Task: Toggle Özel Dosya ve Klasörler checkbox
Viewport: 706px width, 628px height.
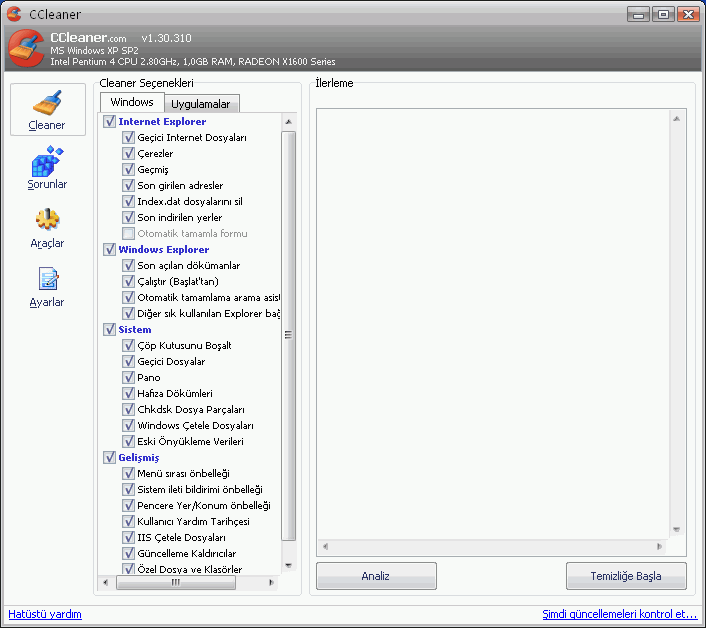Action: point(128,569)
